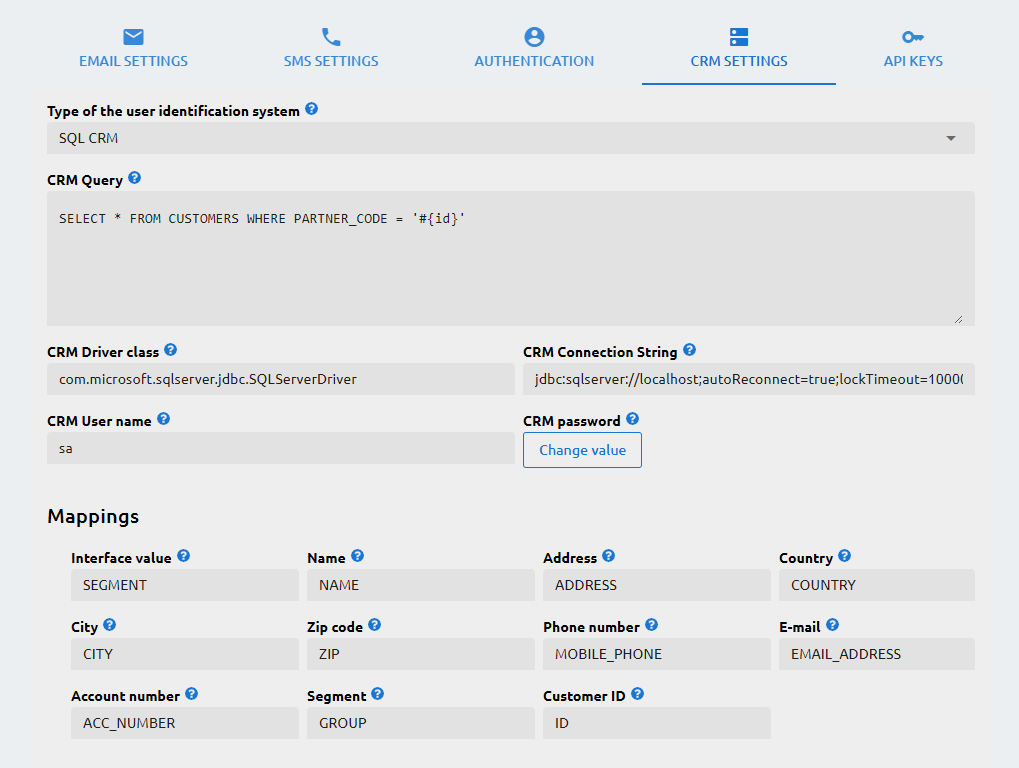The width and height of the screenshot is (1019, 768).
Task: Select the MOBILE_PHONE mapping field
Action: point(656,654)
